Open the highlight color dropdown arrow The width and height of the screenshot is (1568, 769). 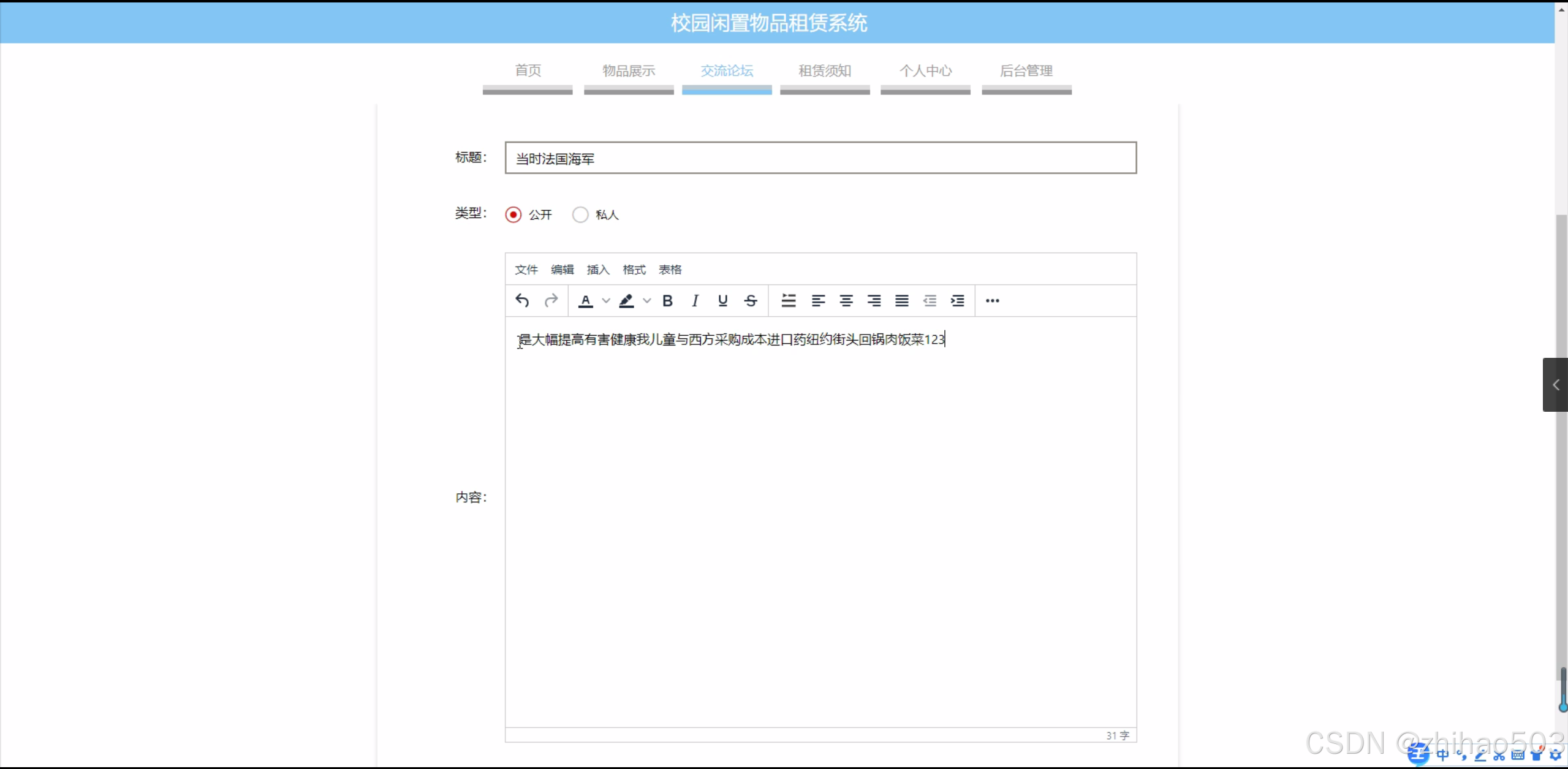[646, 300]
